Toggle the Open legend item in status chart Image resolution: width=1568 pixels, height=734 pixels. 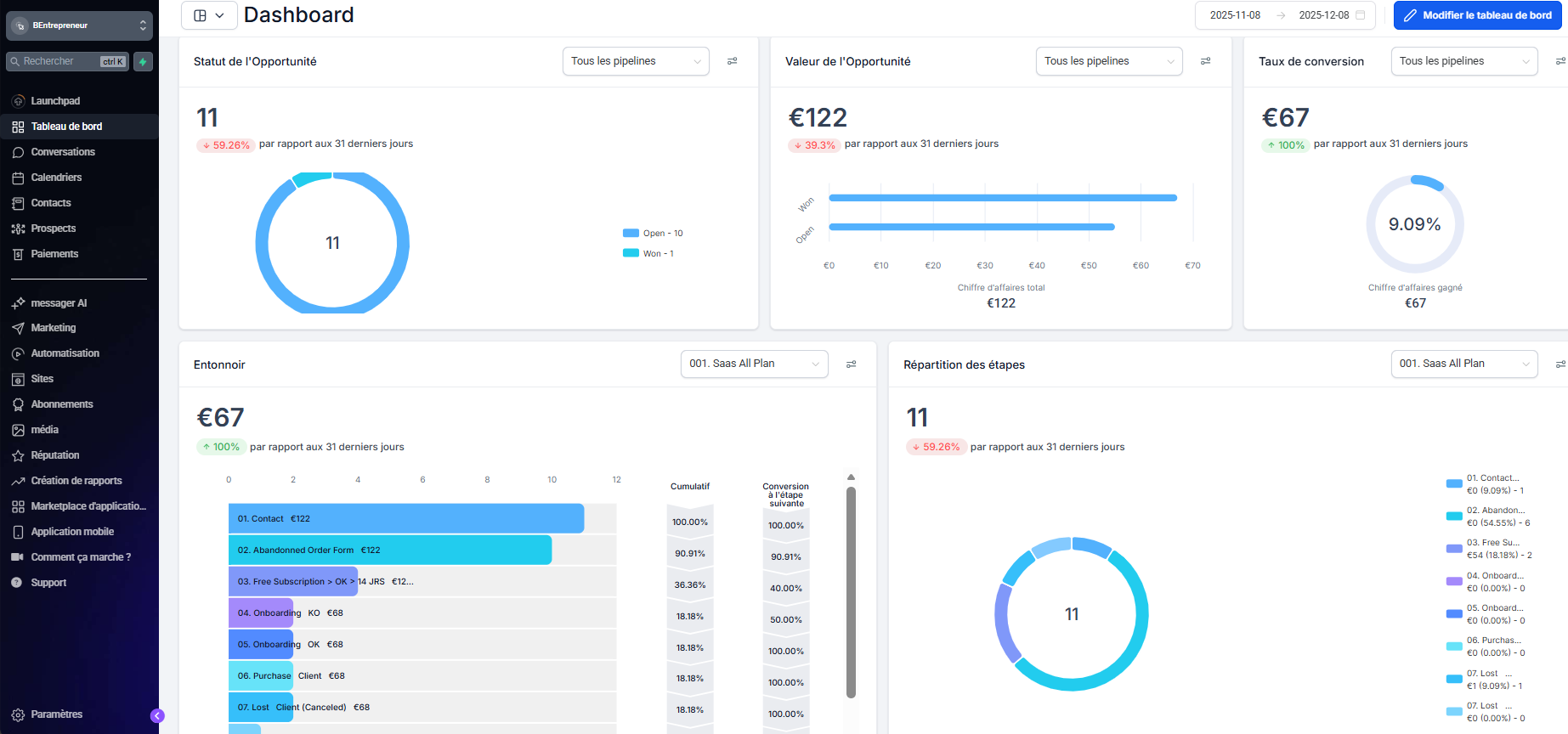653,233
